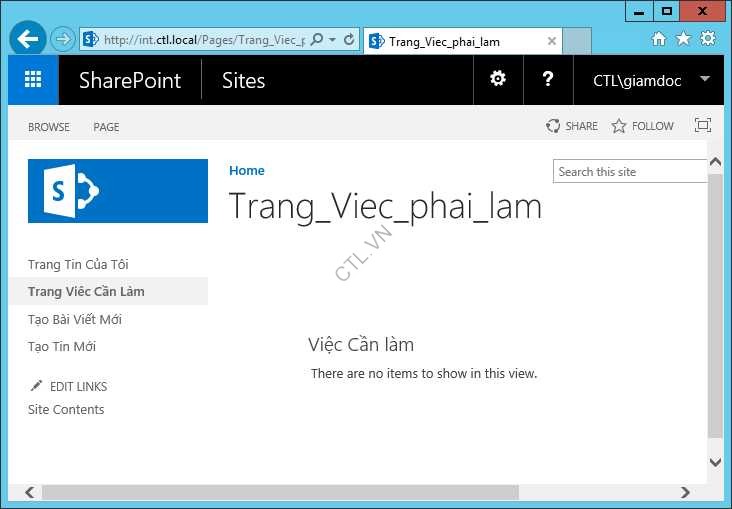Toggle the Focus on Content icon

point(703,126)
